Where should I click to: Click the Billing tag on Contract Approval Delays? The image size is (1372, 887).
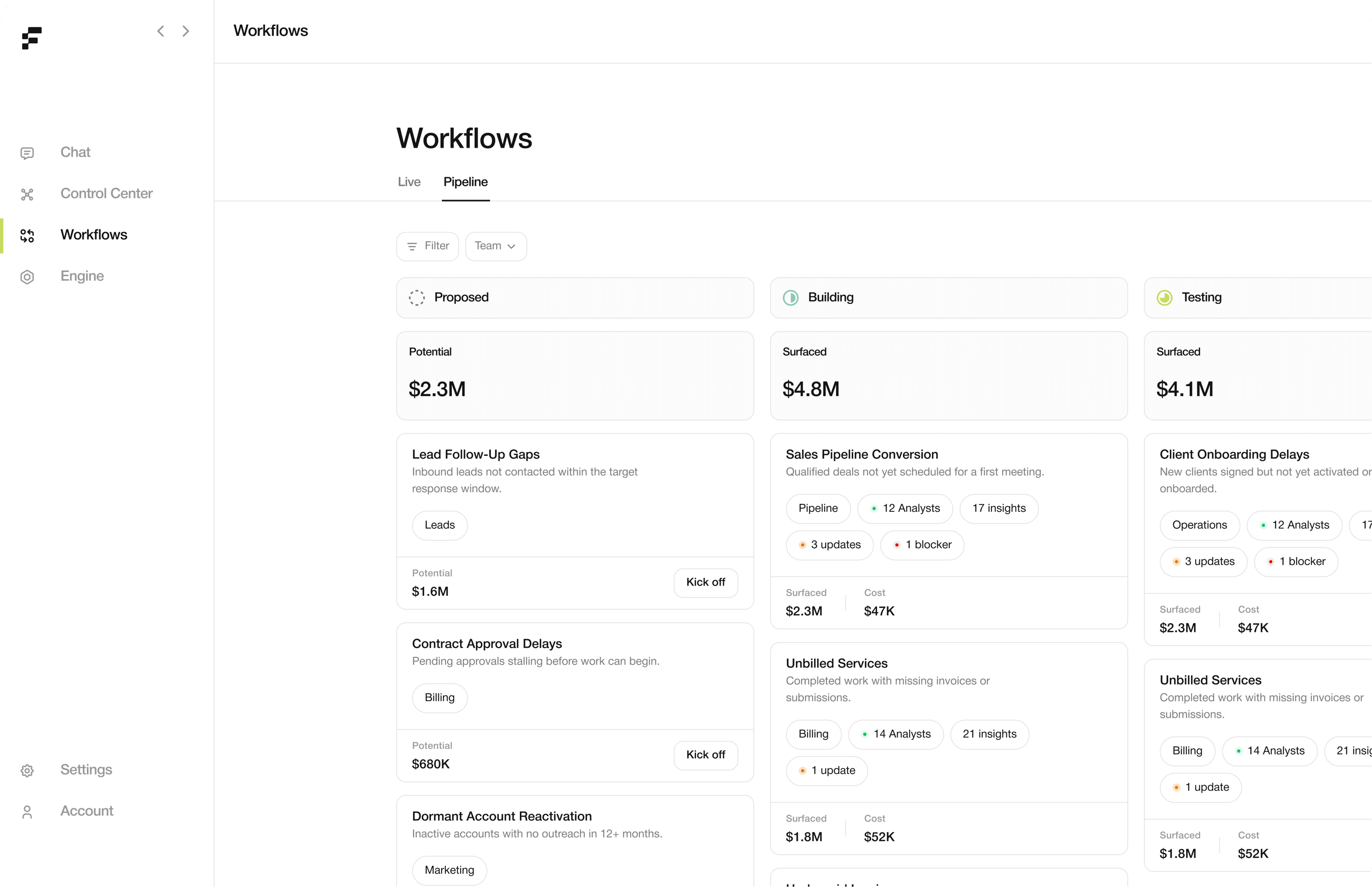click(440, 698)
